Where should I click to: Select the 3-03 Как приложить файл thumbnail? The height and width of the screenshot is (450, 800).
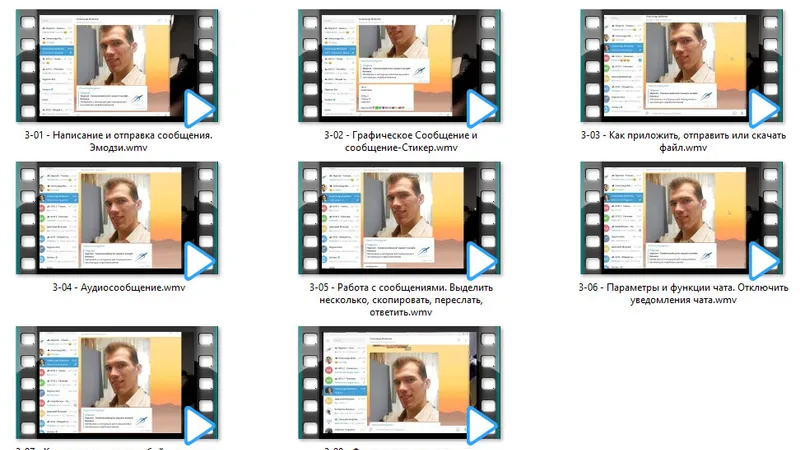coord(682,66)
